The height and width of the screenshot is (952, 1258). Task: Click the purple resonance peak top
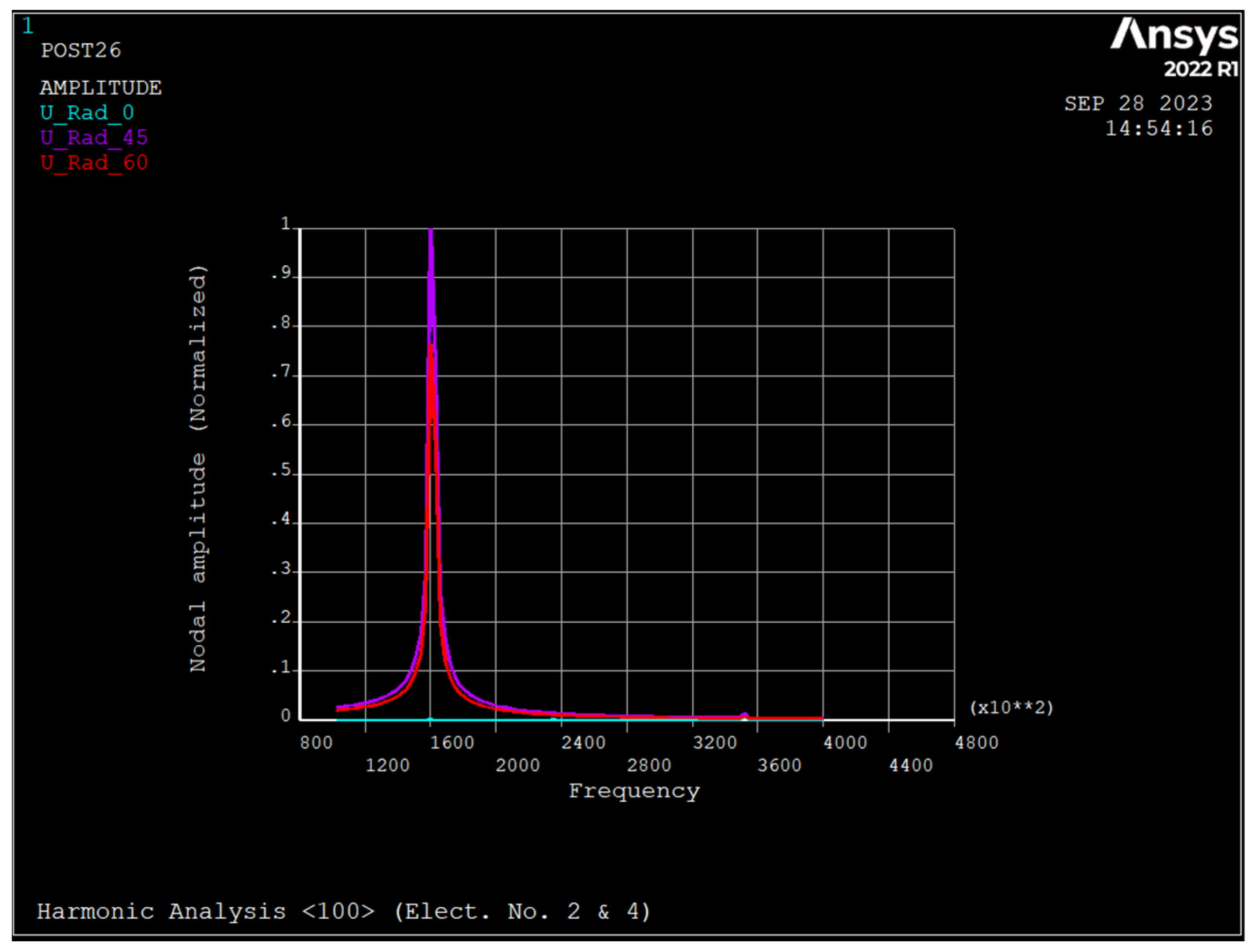pos(431,232)
